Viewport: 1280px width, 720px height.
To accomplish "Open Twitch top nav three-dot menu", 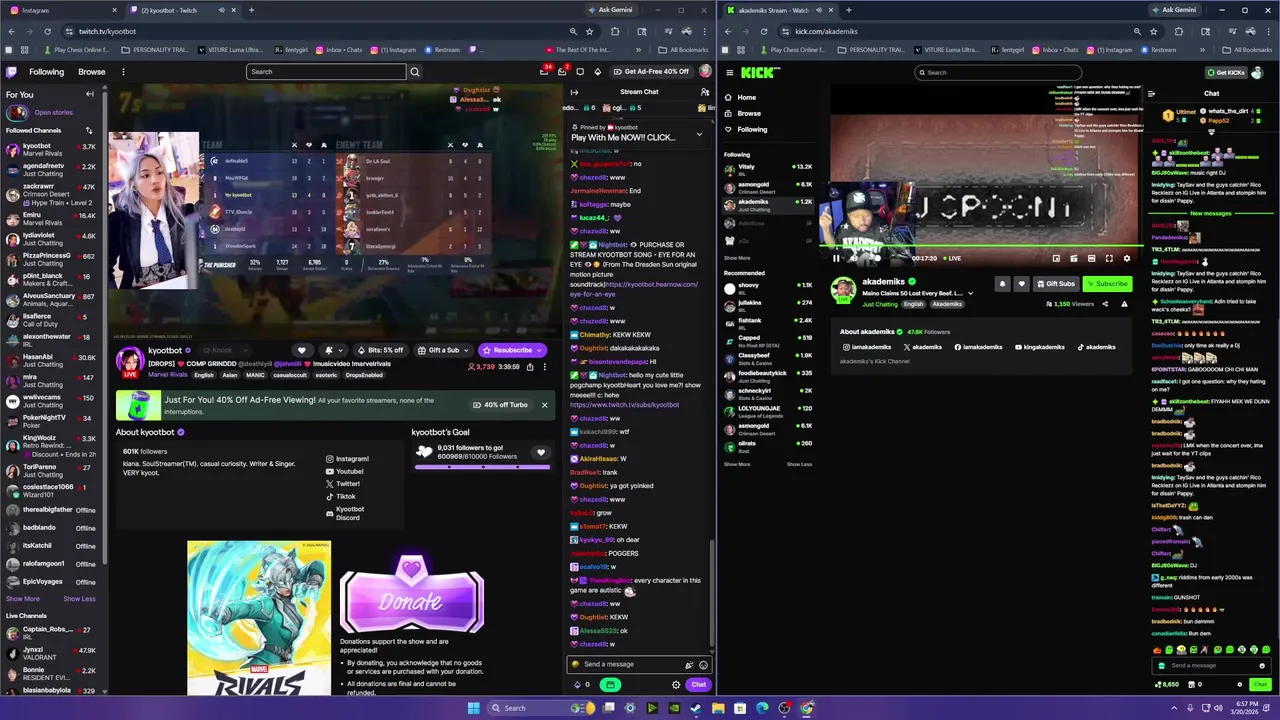I will point(123,72).
